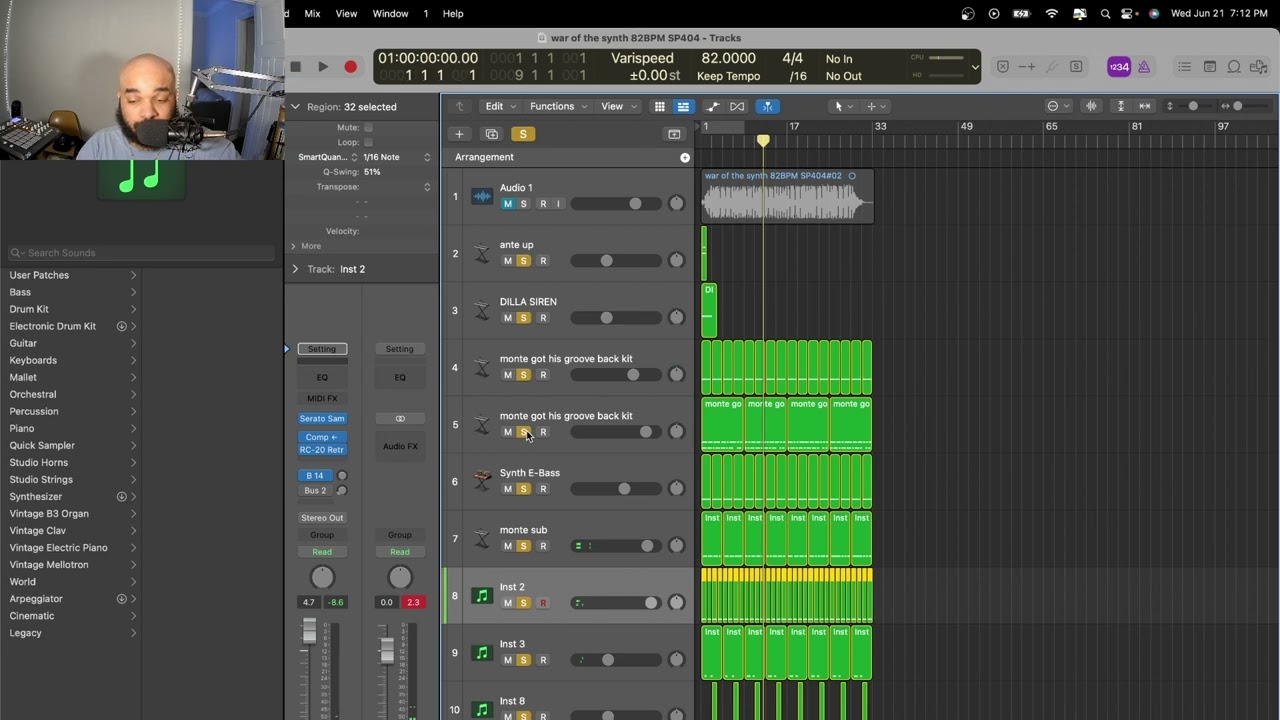Show grid view in Tracks toolbar

[659, 107]
